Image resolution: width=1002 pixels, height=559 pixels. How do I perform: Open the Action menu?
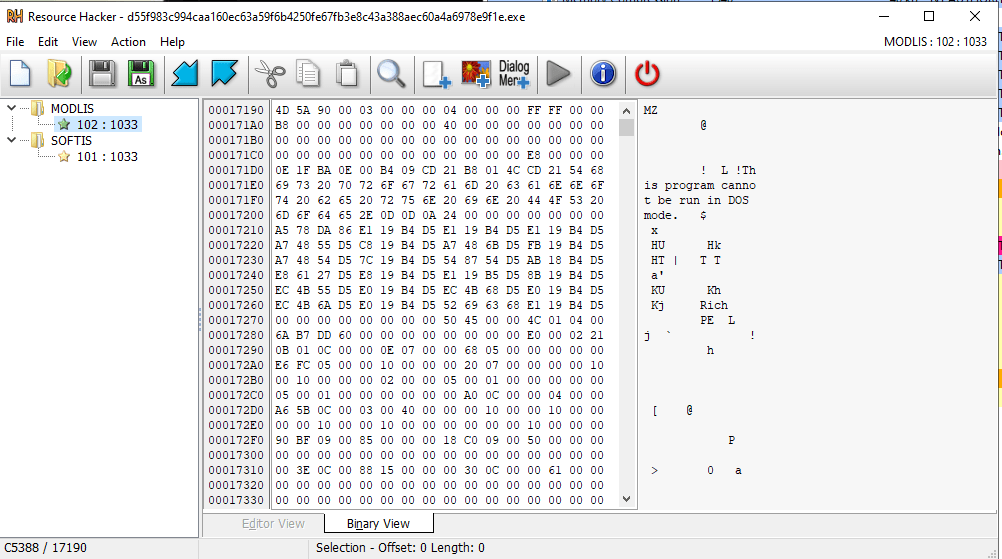[128, 42]
